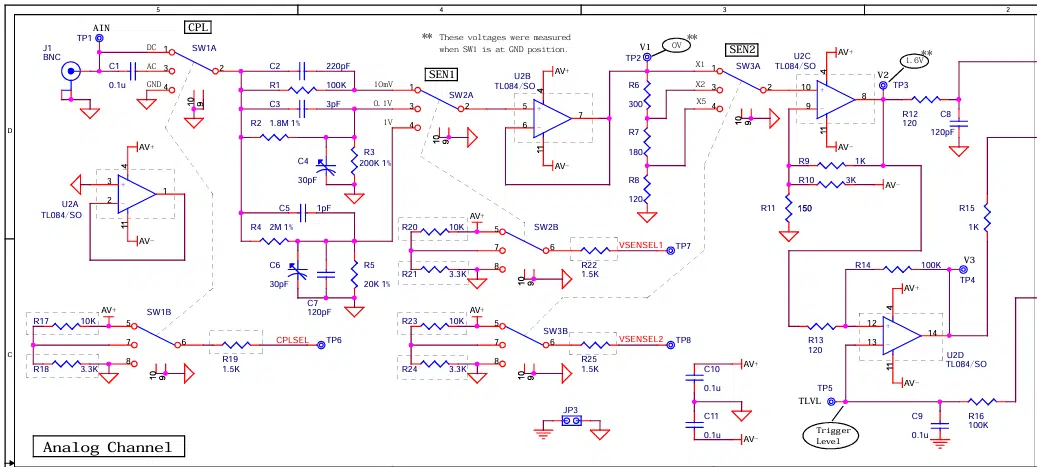The height and width of the screenshot is (467, 1037).
Task: Select the C11 capacitor label
Action: pyautogui.click(x=712, y=416)
